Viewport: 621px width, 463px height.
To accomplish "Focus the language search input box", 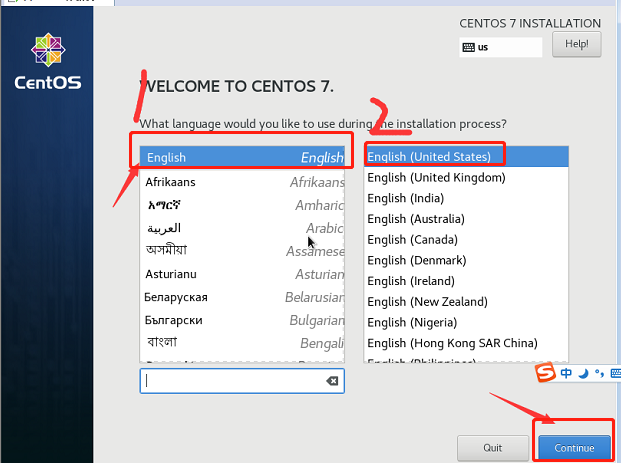I will pyautogui.click(x=242, y=381).
